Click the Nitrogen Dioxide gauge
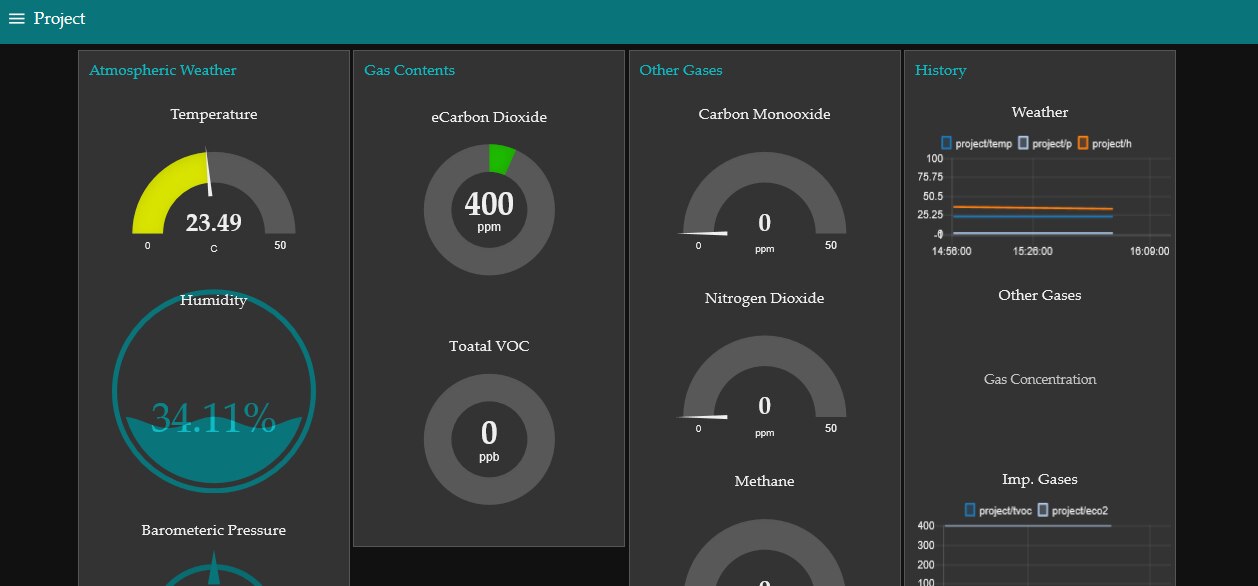The width and height of the screenshot is (1258, 586). (765, 385)
